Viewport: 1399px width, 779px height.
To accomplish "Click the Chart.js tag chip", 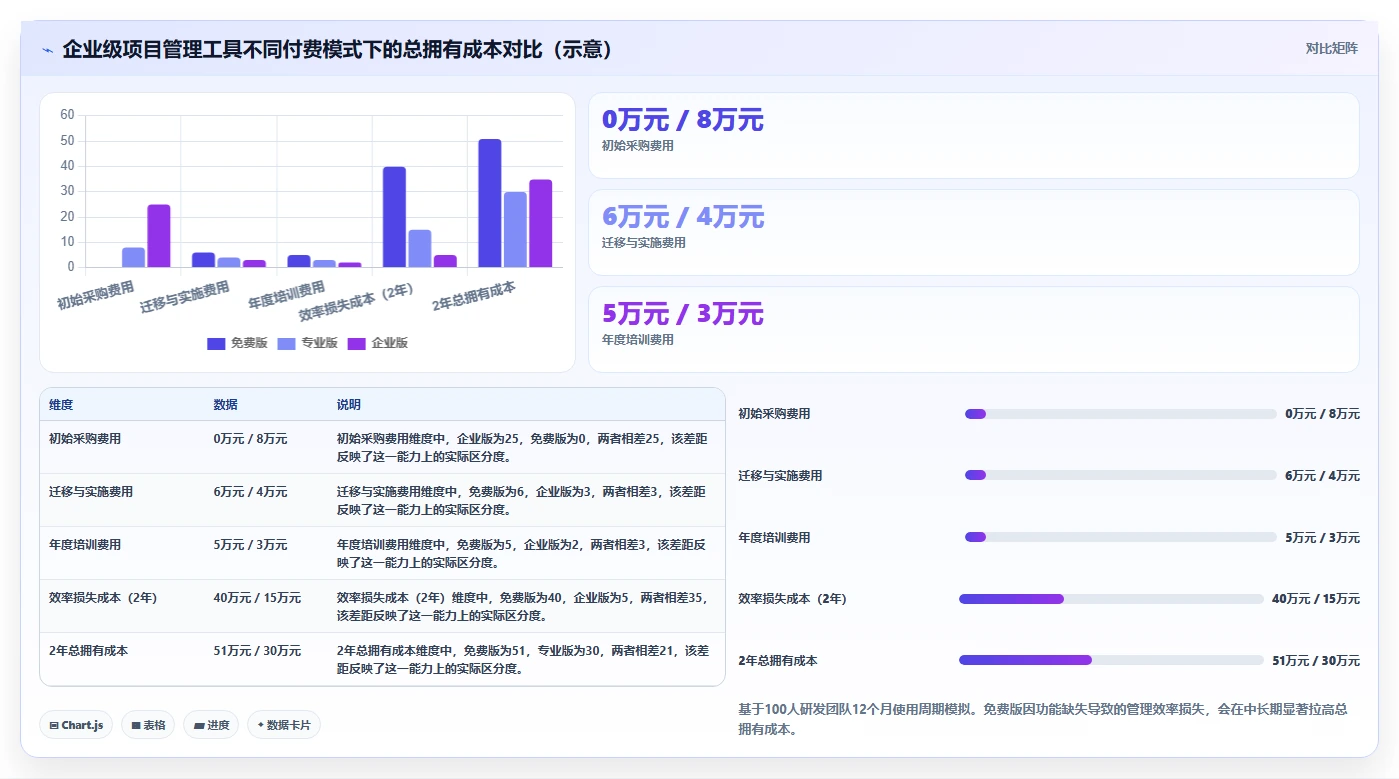I will (76, 725).
